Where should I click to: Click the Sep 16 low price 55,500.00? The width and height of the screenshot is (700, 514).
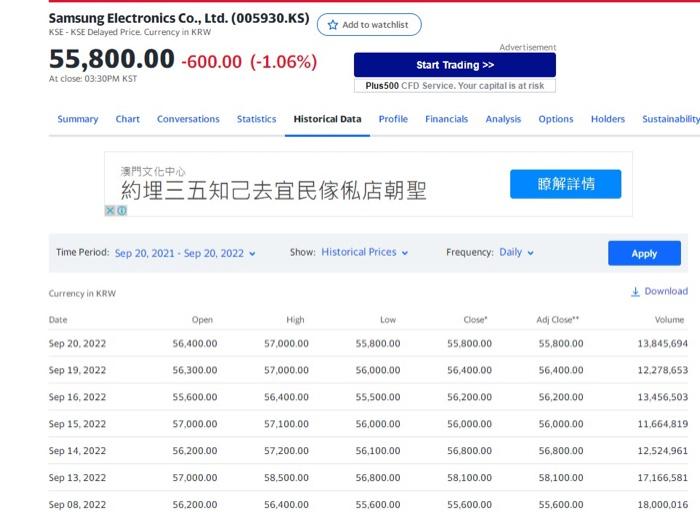point(378,397)
